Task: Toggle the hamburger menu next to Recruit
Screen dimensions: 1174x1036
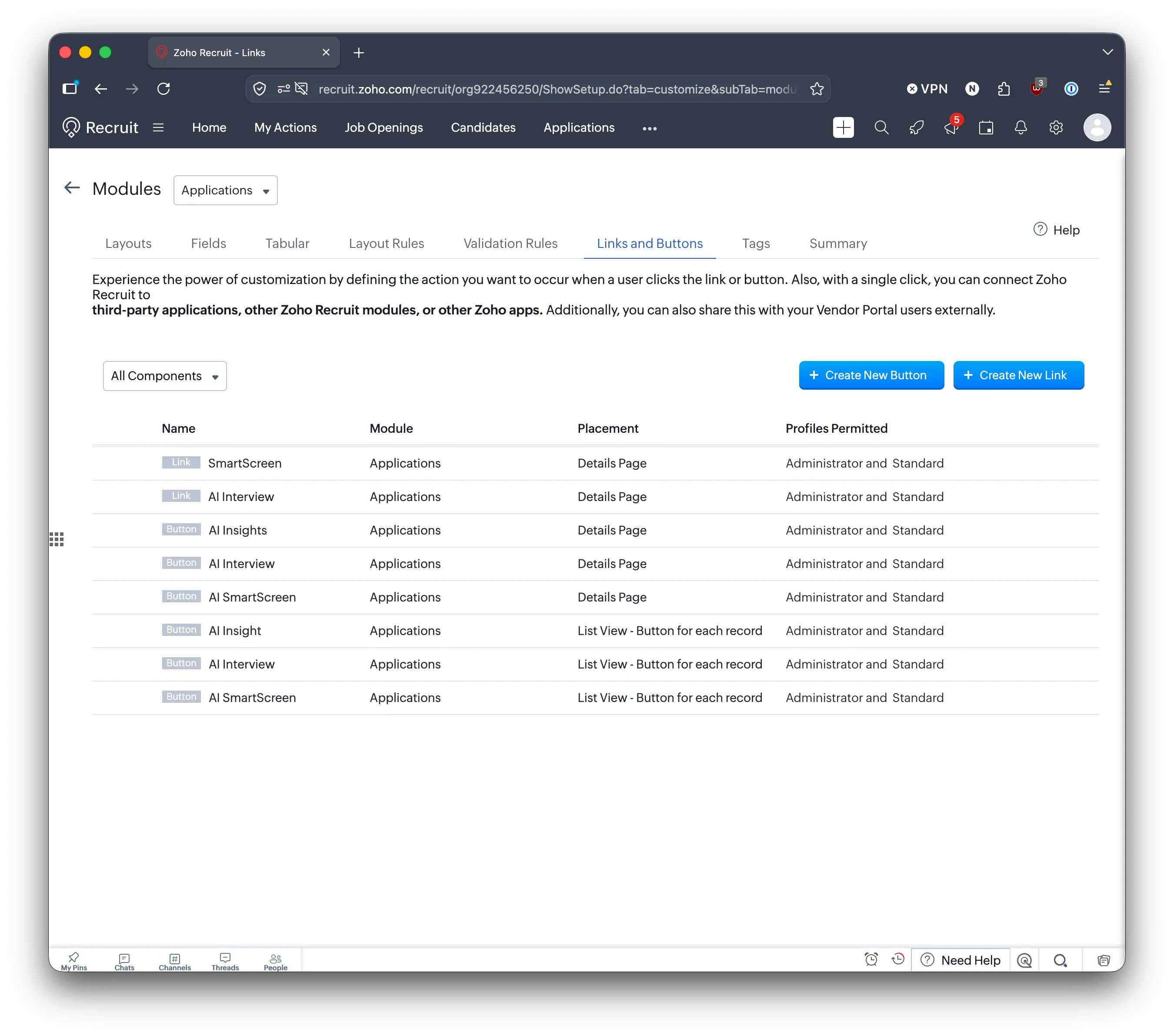Action: [x=159, y=127]
